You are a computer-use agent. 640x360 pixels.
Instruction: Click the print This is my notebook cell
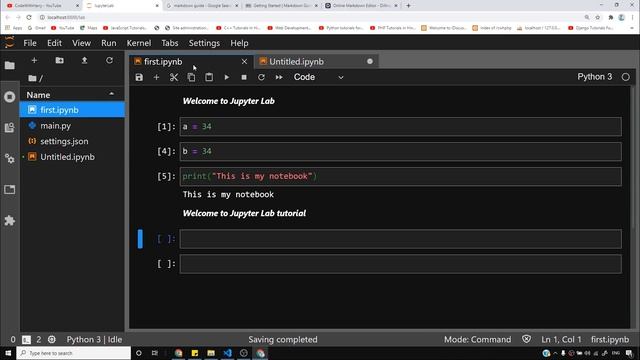401,176
